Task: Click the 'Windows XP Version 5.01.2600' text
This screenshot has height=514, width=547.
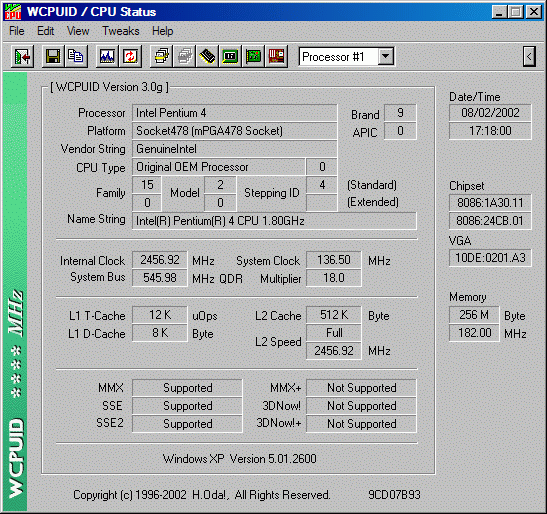Action: [x=240, y=459]
